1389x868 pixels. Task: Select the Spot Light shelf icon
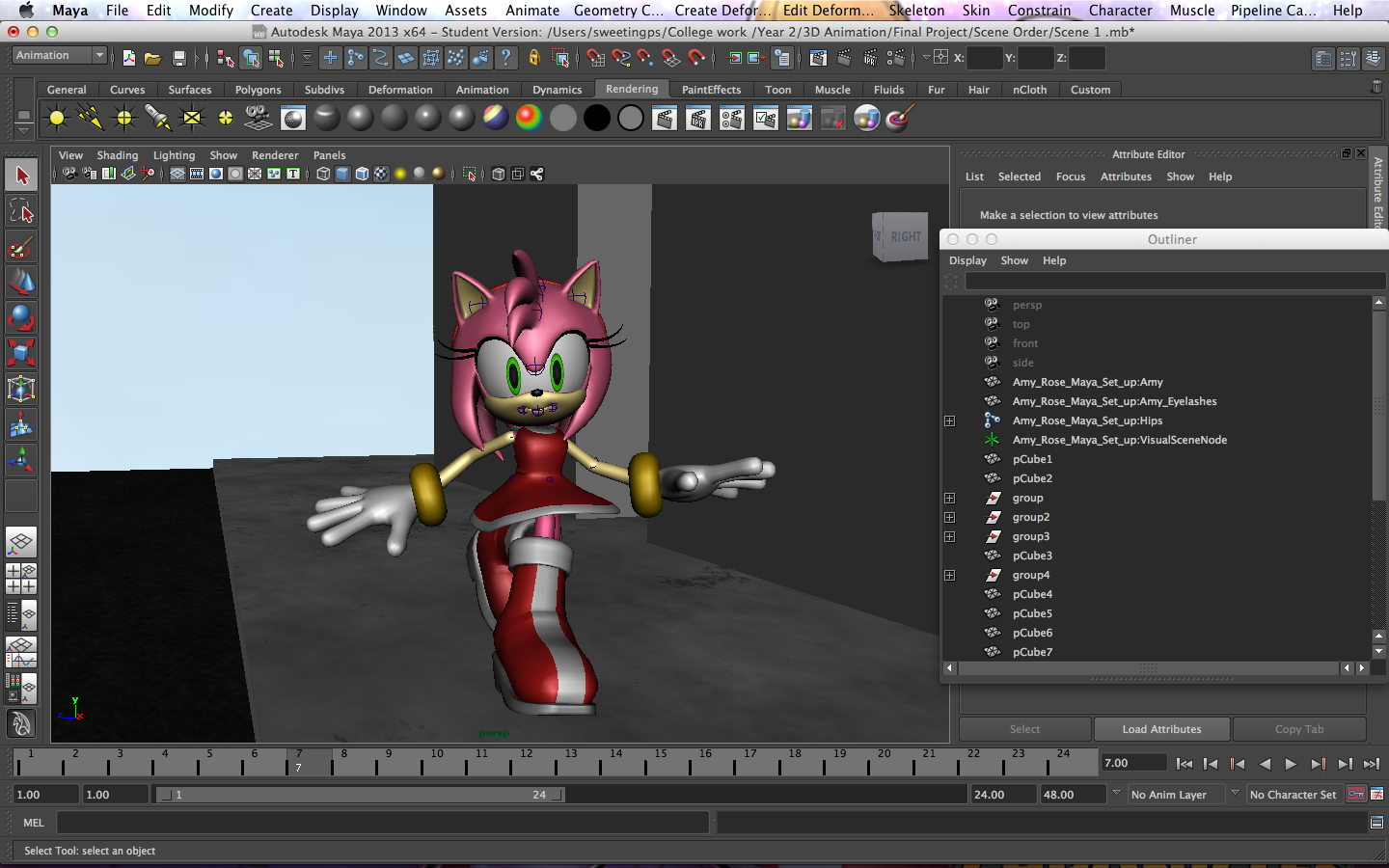click(x=157, y=117)
